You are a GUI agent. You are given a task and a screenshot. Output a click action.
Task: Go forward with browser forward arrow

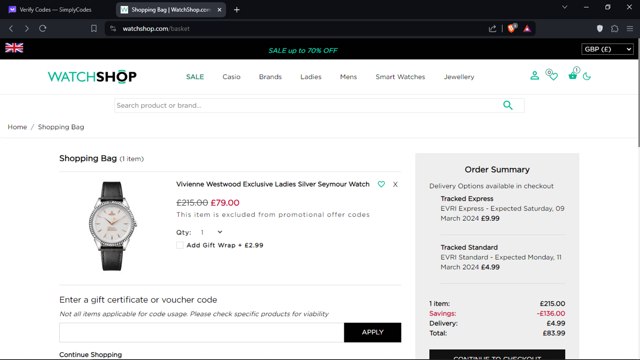point(27,29)
